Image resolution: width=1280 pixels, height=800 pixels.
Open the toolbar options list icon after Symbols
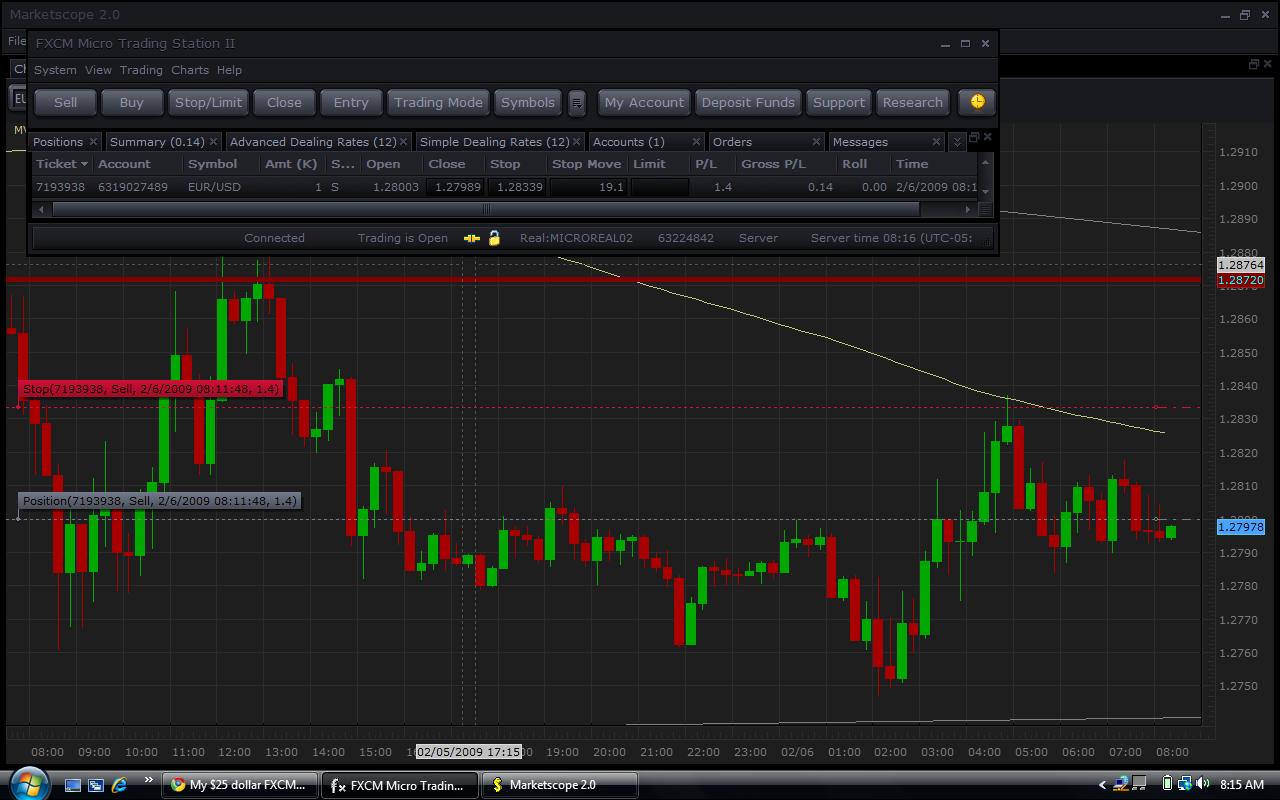click(x=577, y=102)
